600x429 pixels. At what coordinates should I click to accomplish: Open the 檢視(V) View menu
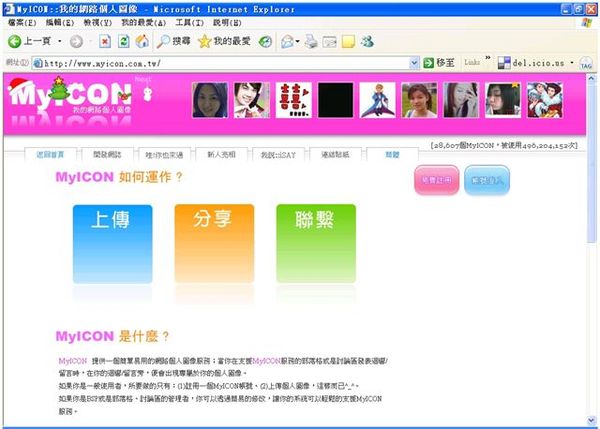pyautogui.click(x=98, y=23)
